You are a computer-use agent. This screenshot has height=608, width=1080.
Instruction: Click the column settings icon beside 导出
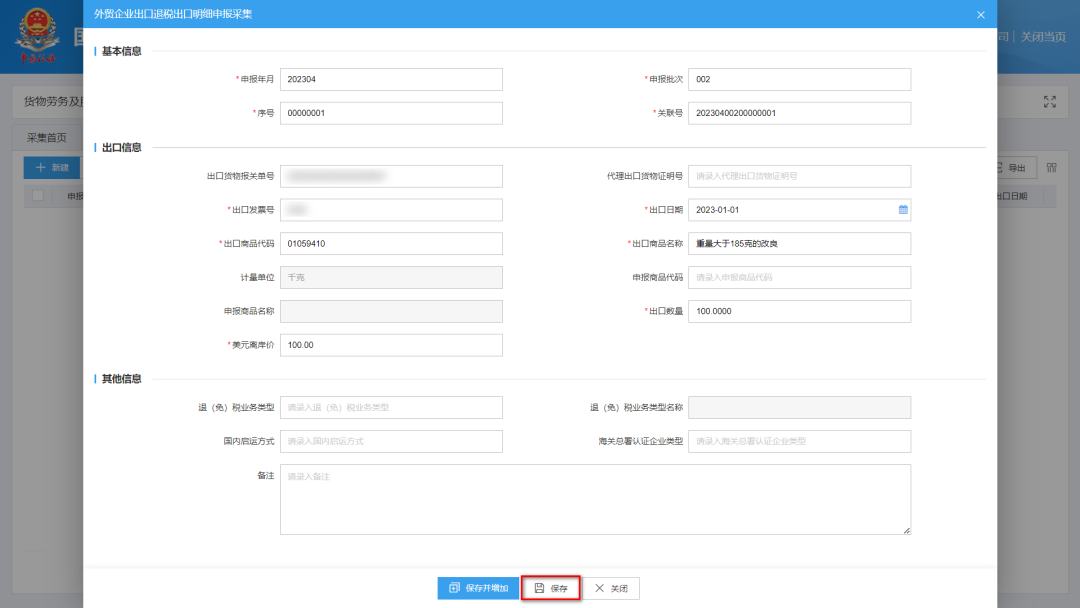click(1051, 168)
